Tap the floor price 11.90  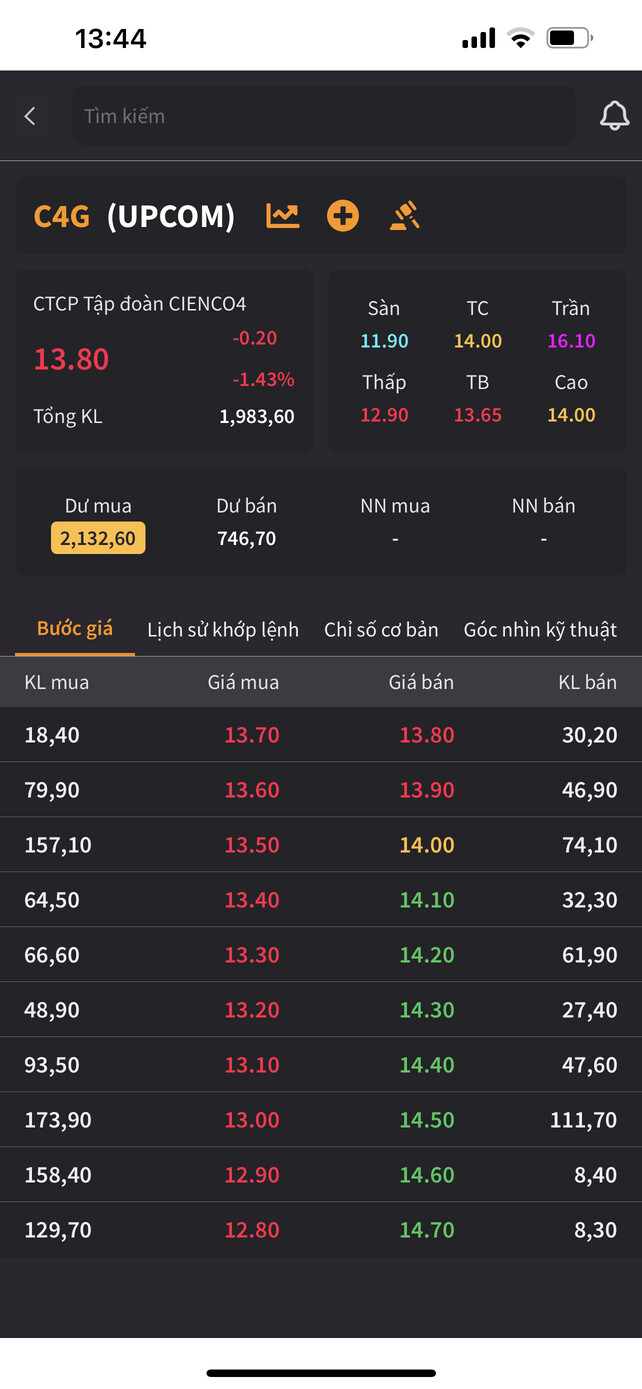[x=384, y=341]
